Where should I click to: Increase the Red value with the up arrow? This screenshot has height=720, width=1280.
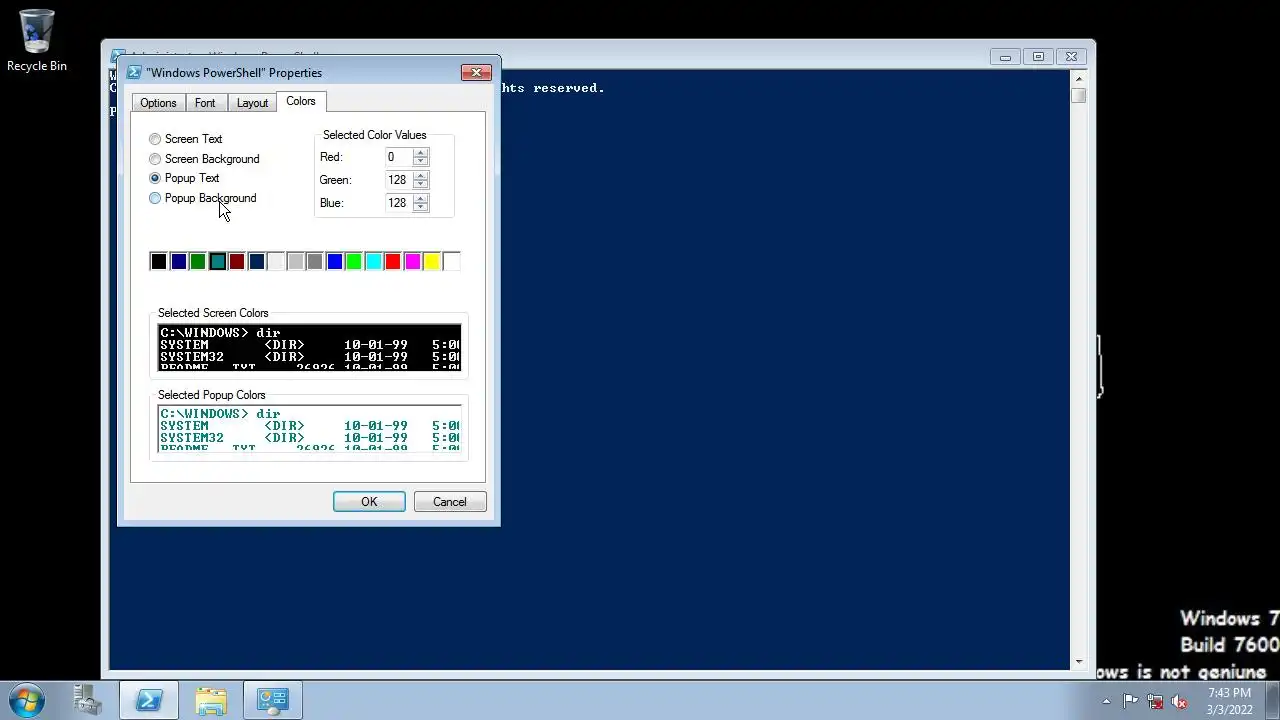(x=421, y=153)
